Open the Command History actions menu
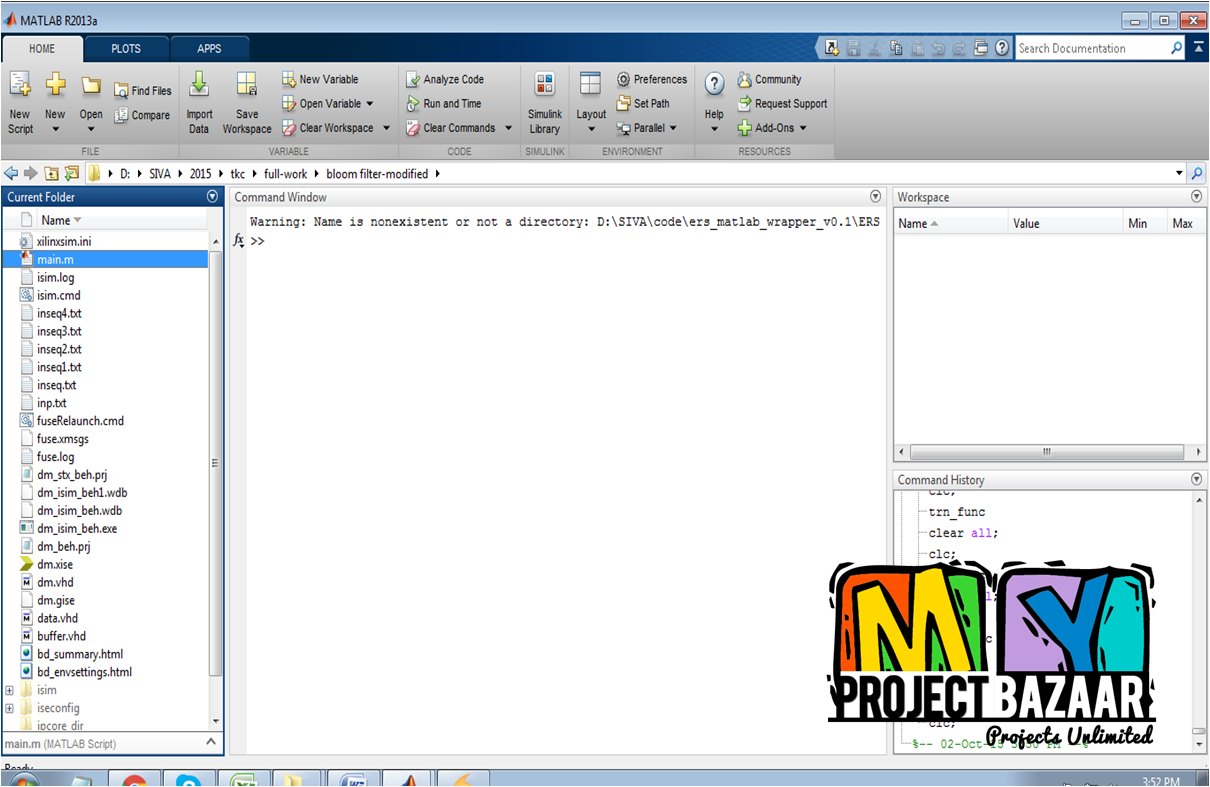 (1197, 480)
